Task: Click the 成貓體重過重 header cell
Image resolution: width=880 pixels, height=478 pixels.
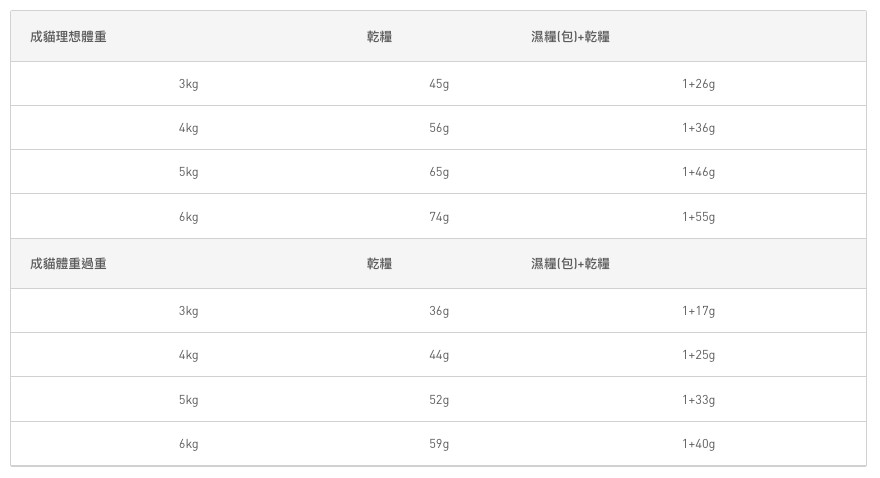Action: pyautogui.click(x=68, y=264)
